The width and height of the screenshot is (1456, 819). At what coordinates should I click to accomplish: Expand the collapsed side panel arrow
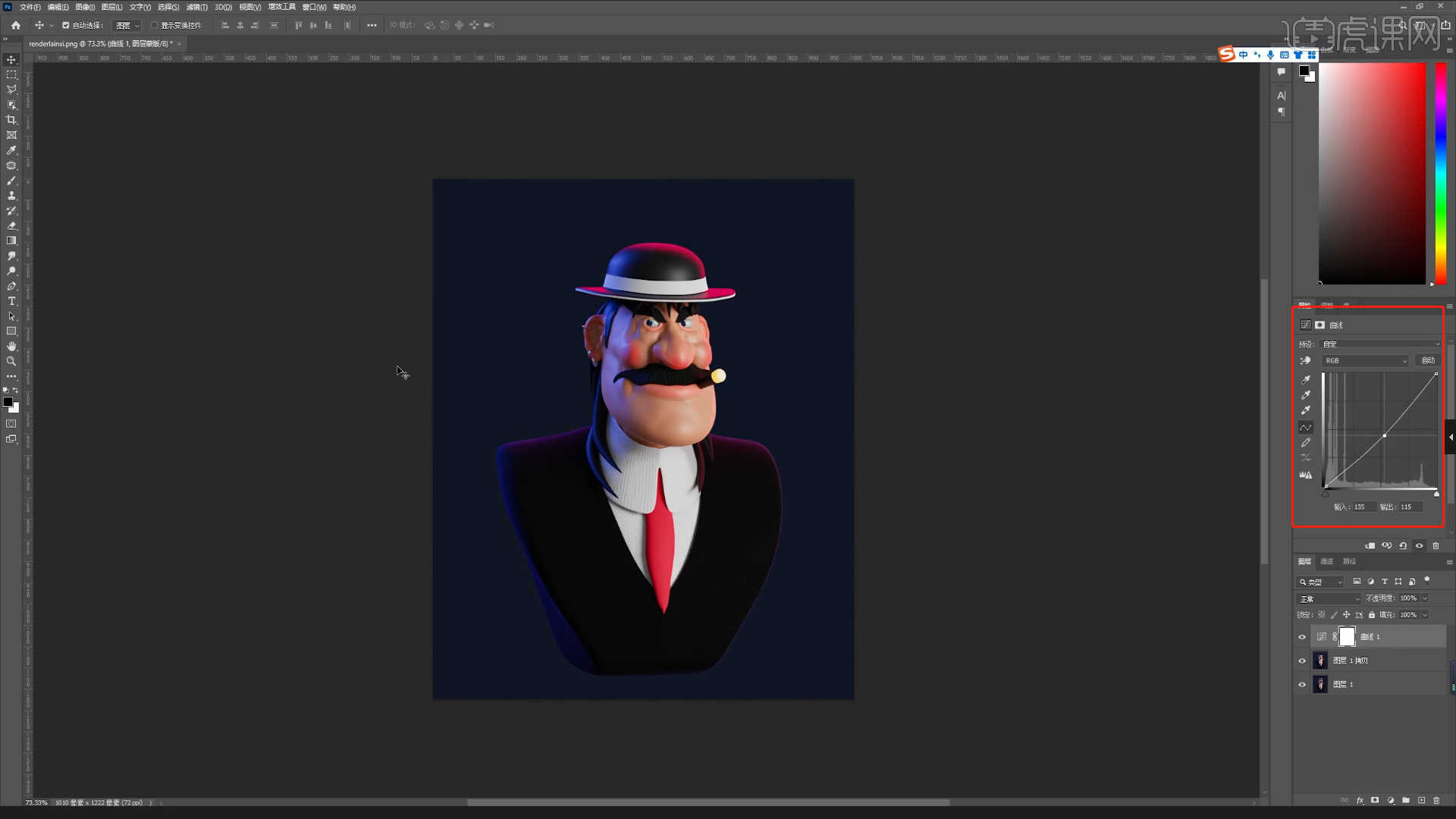[x=1450, y=438]
